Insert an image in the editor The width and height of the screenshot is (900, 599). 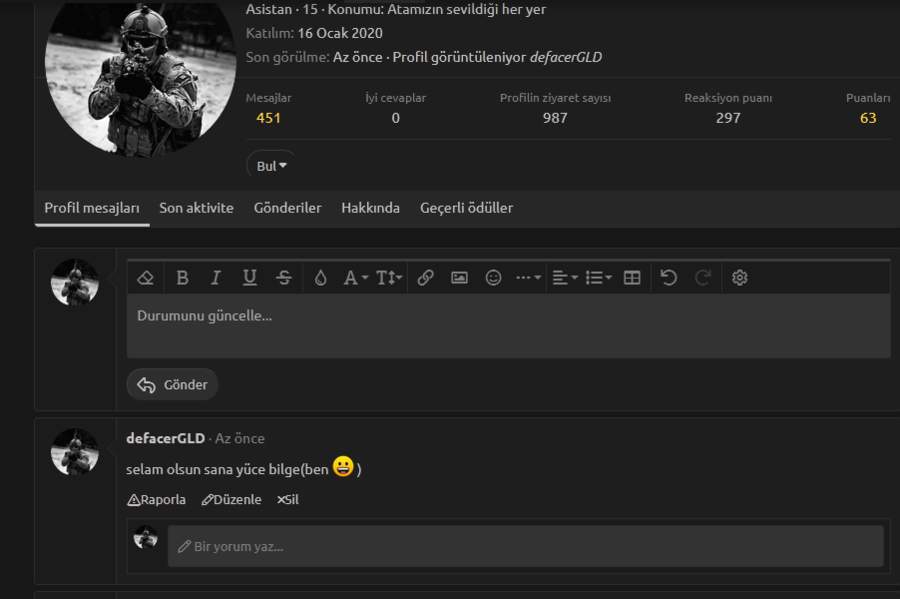tap(459, 278)
